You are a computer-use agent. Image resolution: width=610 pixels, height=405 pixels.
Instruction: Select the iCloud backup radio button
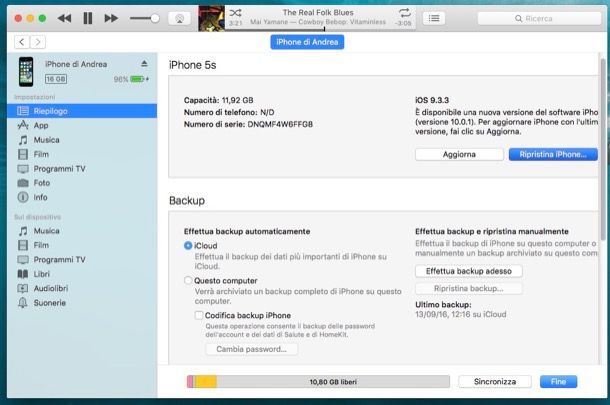[x=188, y=245]
